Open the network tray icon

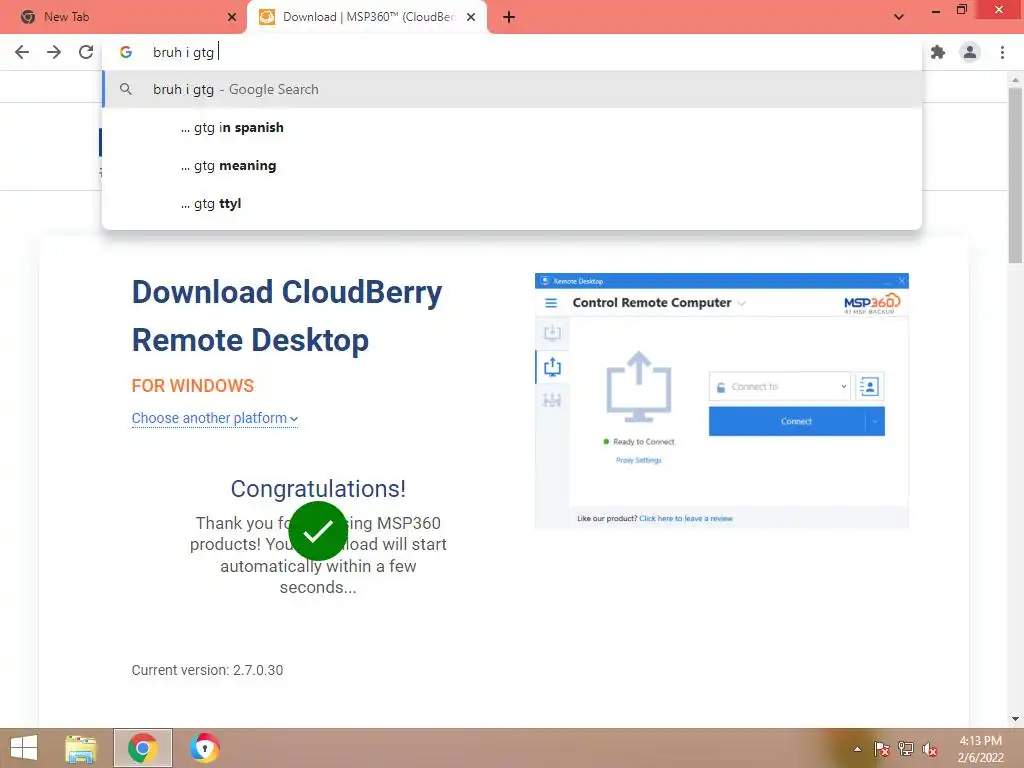point(906,749)
